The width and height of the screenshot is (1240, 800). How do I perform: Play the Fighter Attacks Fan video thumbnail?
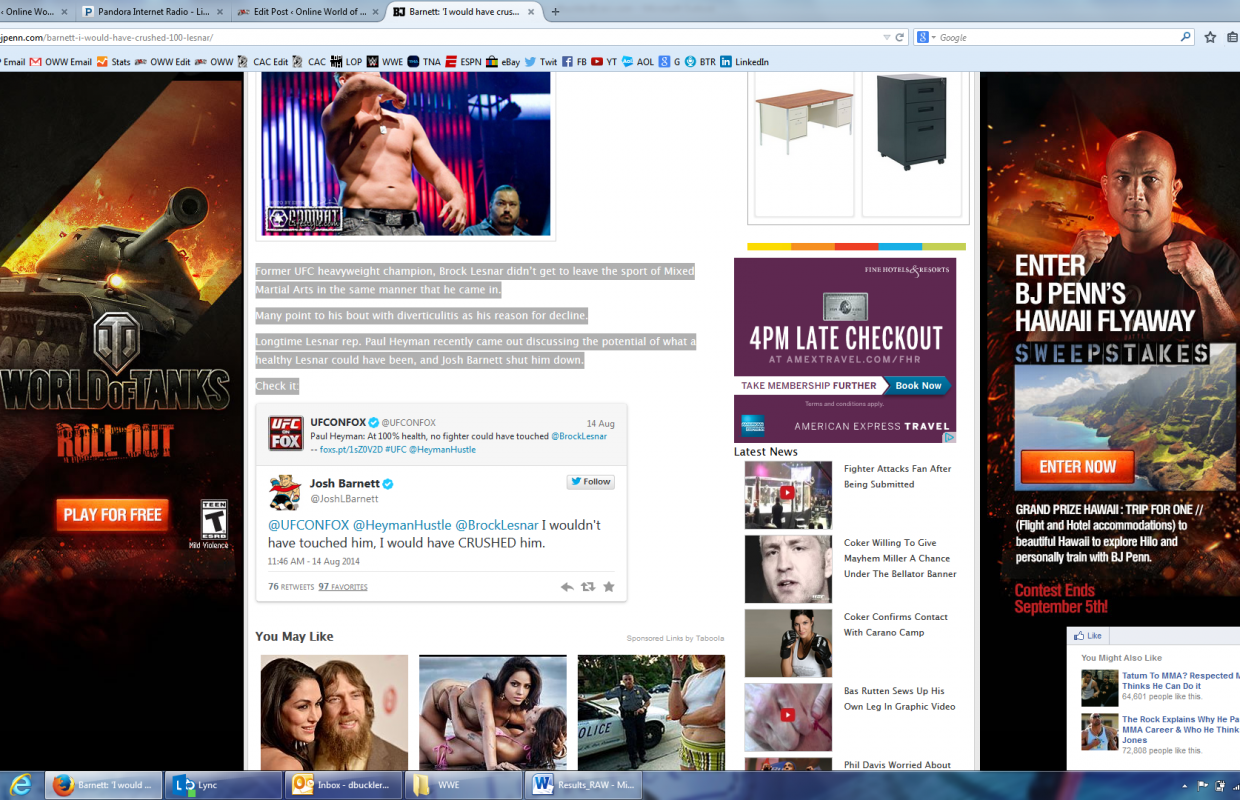tap(787, 493)
